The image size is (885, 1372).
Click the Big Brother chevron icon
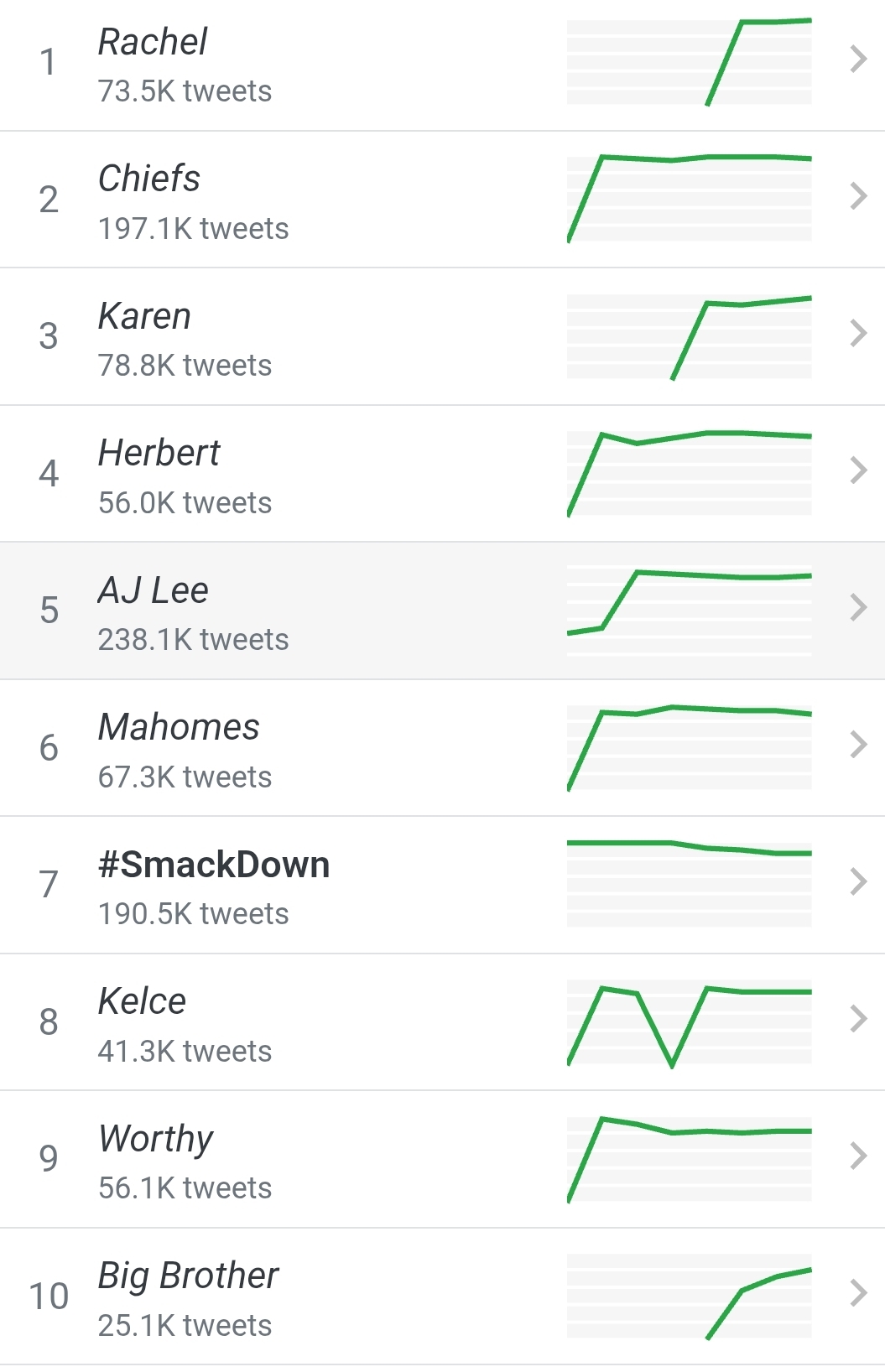(857, 1293)
